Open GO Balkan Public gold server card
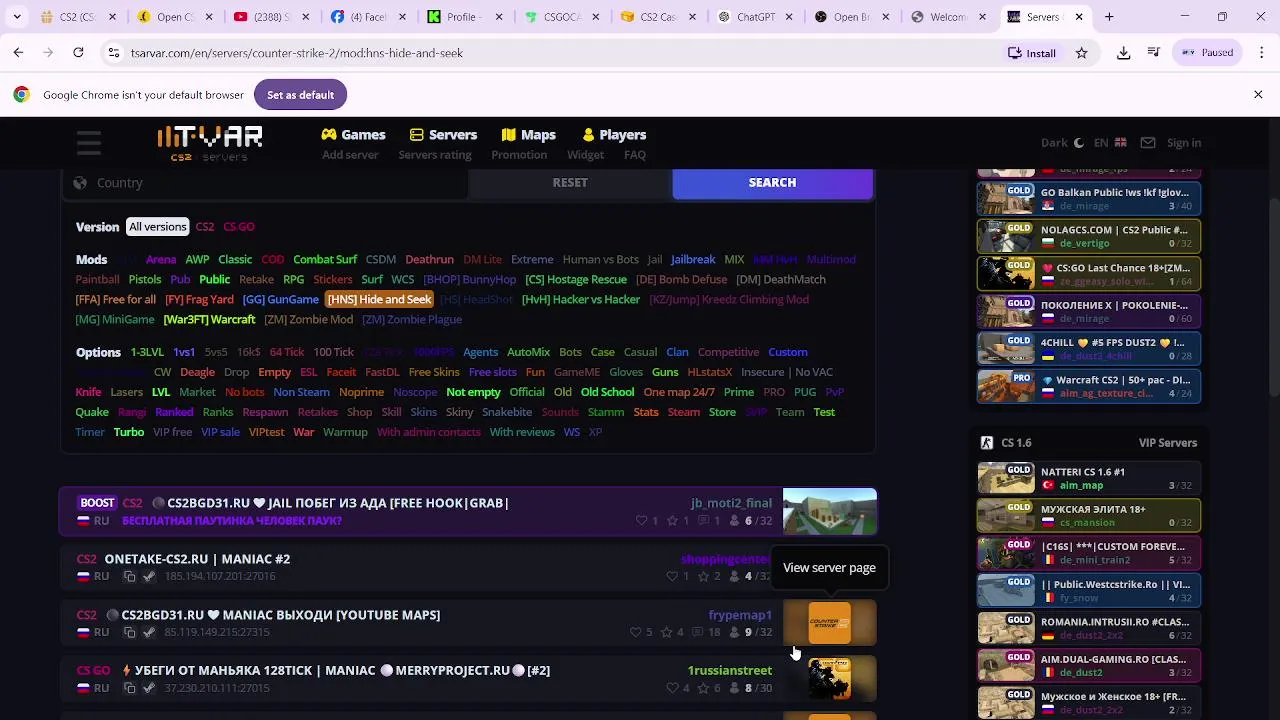The width and height of the screenshot is (1280, 720). point(1089,199)
